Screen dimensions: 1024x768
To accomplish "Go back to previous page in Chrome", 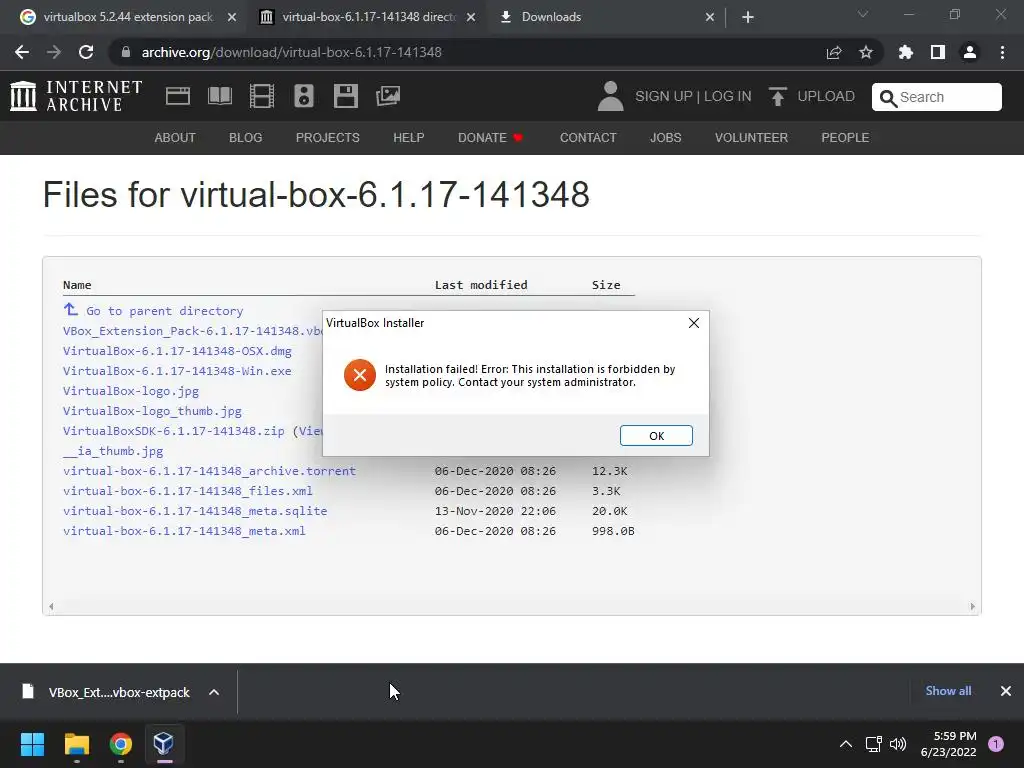I will 22,52.
